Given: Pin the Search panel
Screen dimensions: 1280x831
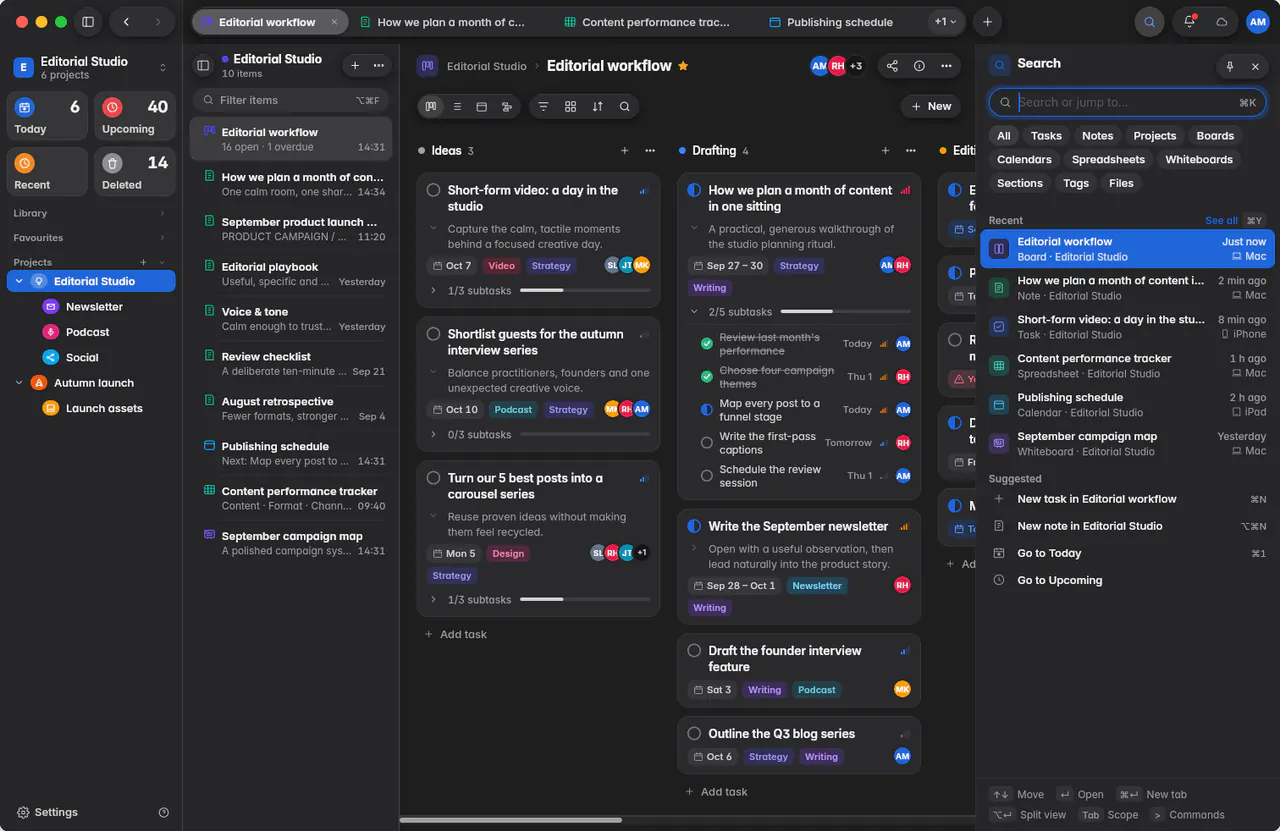Looking at the screenshot, I should pyautogui.click(x=1230, y=66).
